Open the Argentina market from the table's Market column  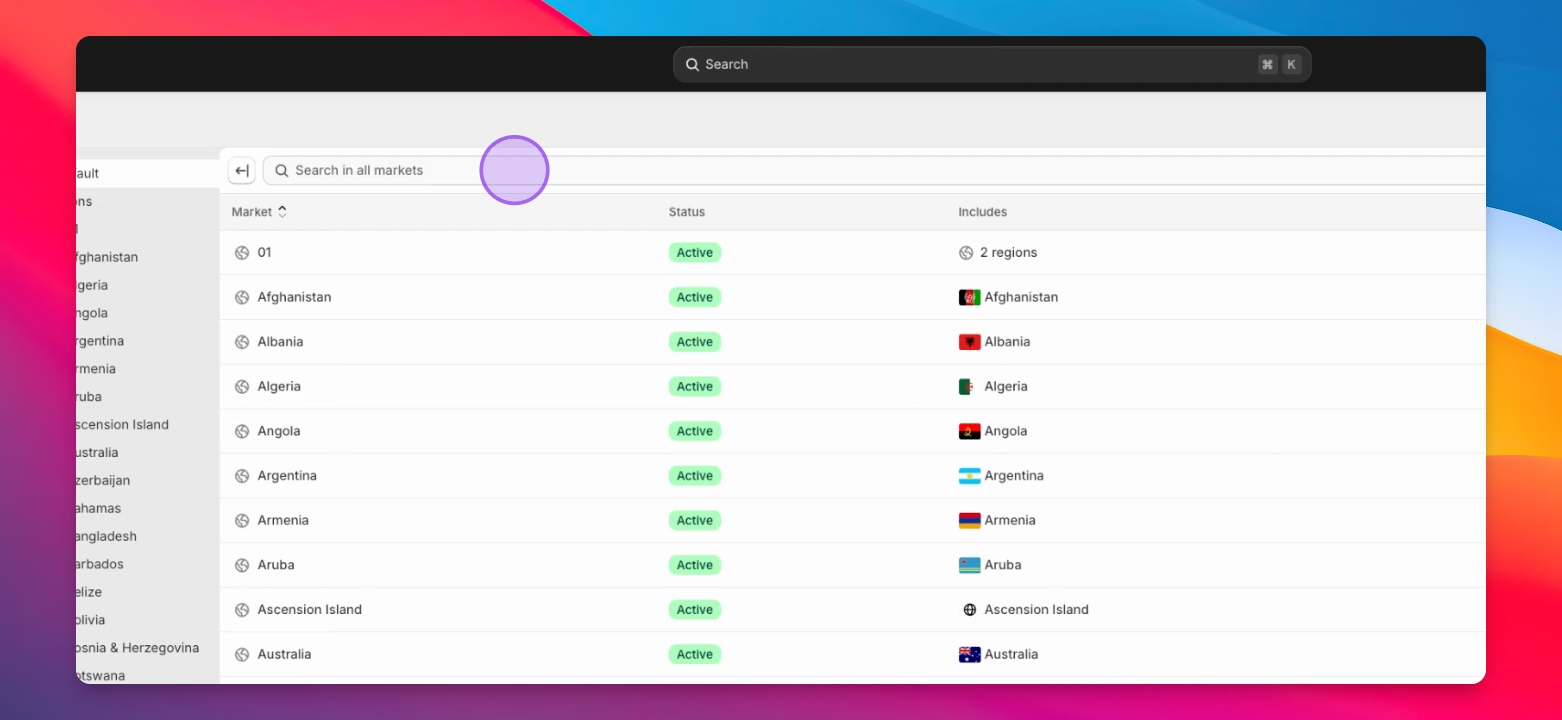click(287, 476)
